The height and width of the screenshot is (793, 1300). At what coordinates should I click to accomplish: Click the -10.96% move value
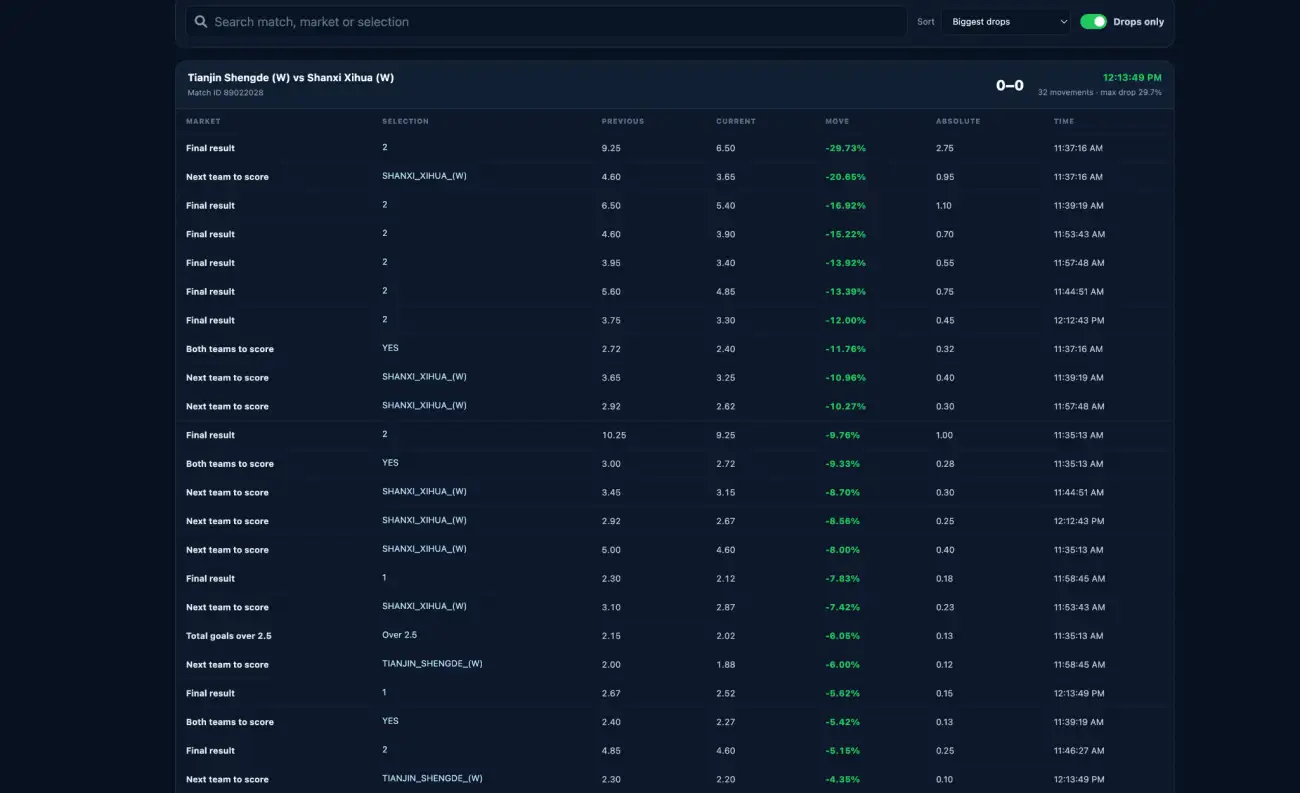pyautogui.click(x=846, y=378)
